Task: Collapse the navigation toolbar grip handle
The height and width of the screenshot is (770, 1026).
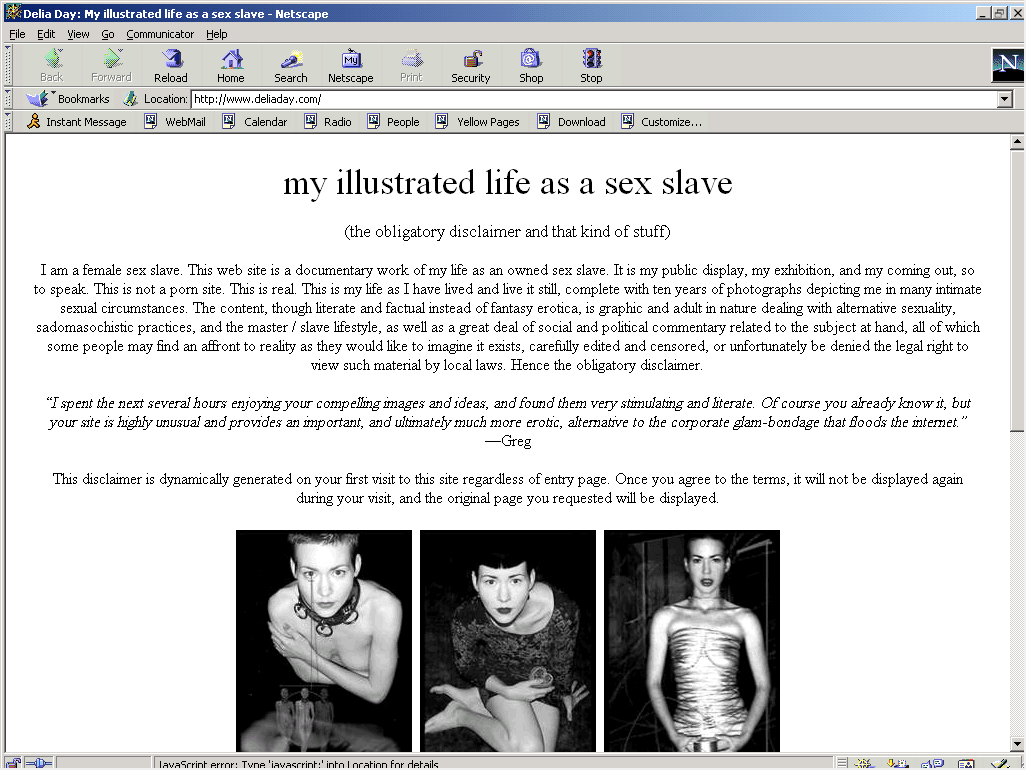Action: click(8, 65)
